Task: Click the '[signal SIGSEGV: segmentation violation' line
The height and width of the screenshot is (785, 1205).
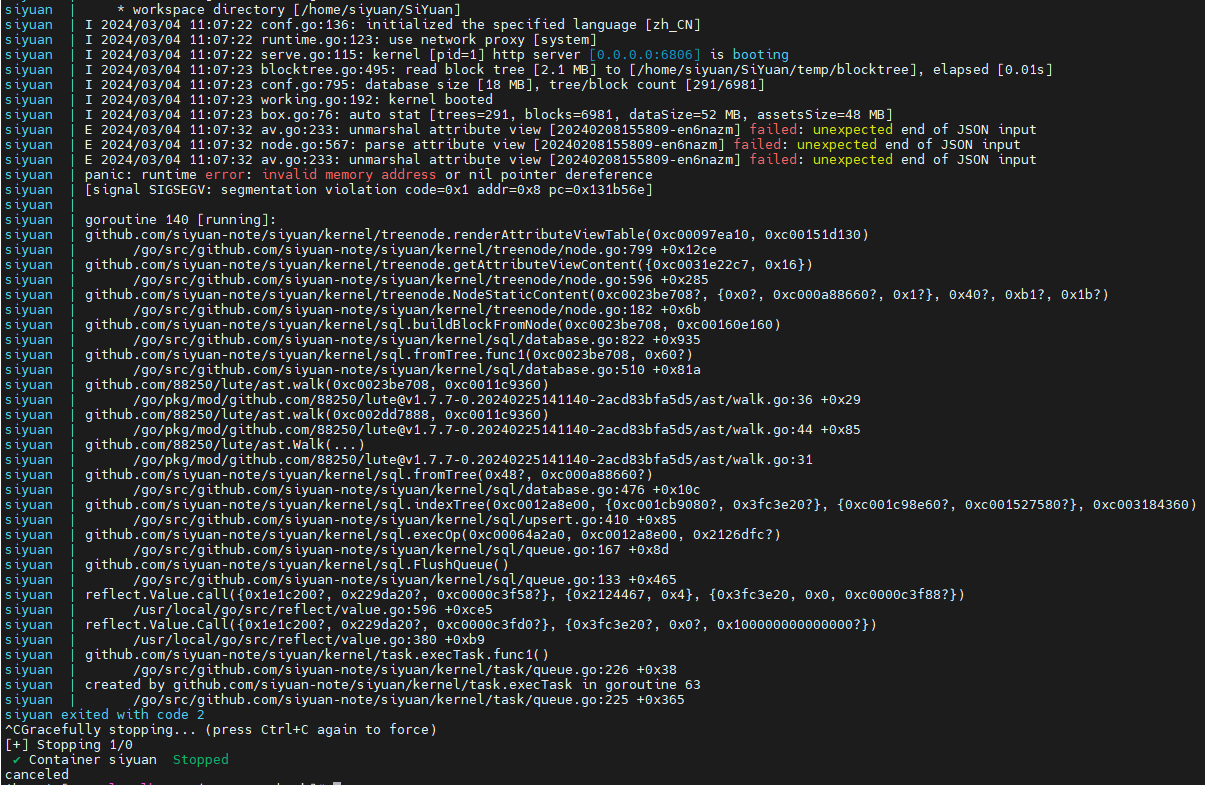Action: pyautogui.click(x=368, y=189)
